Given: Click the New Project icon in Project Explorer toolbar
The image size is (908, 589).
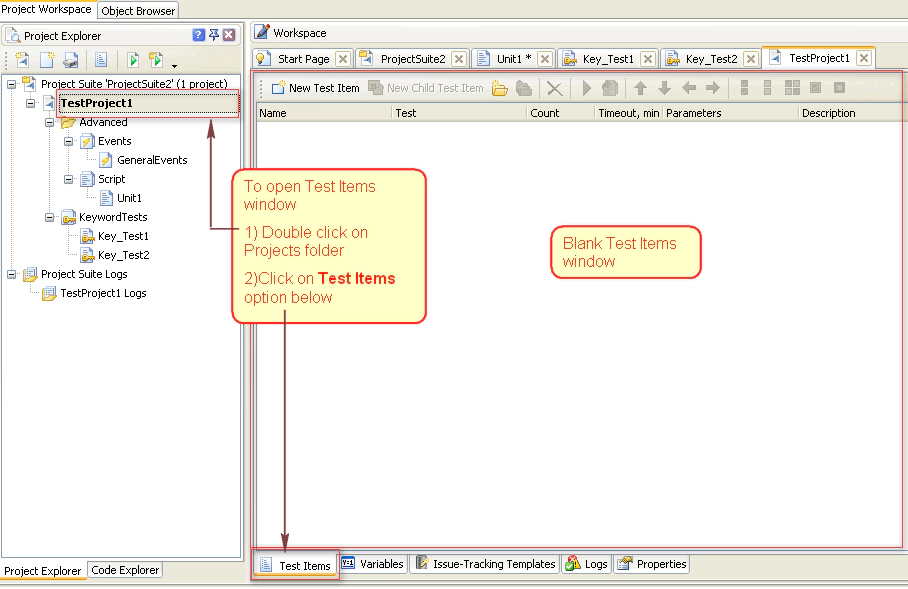Looking at the screenshot, I should click(22, 60).
